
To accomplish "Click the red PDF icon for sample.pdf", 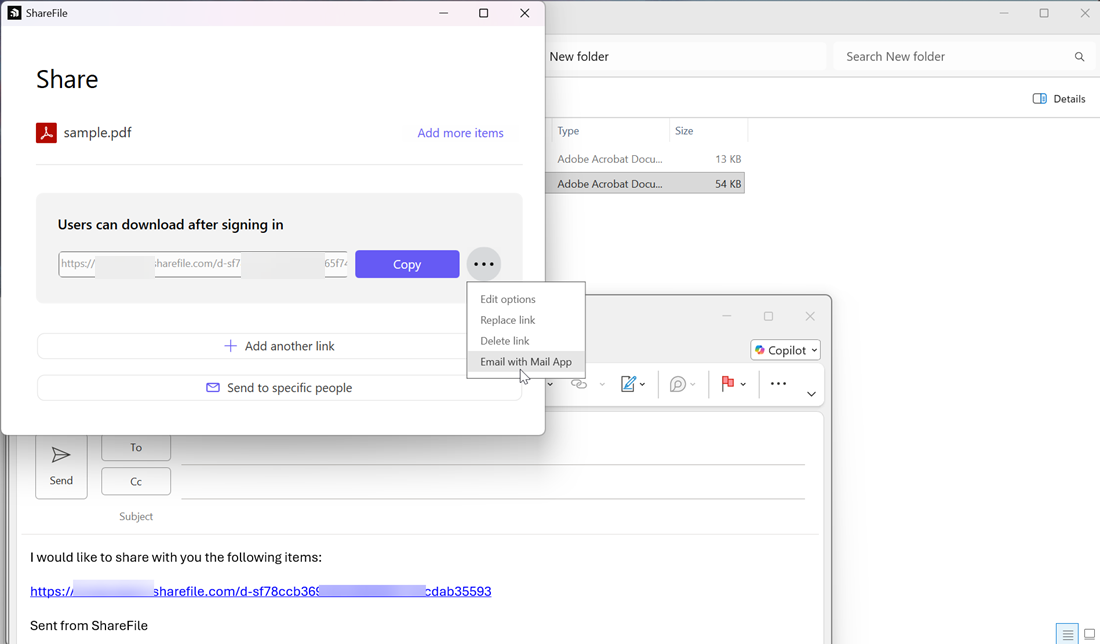I will [46, 133].
